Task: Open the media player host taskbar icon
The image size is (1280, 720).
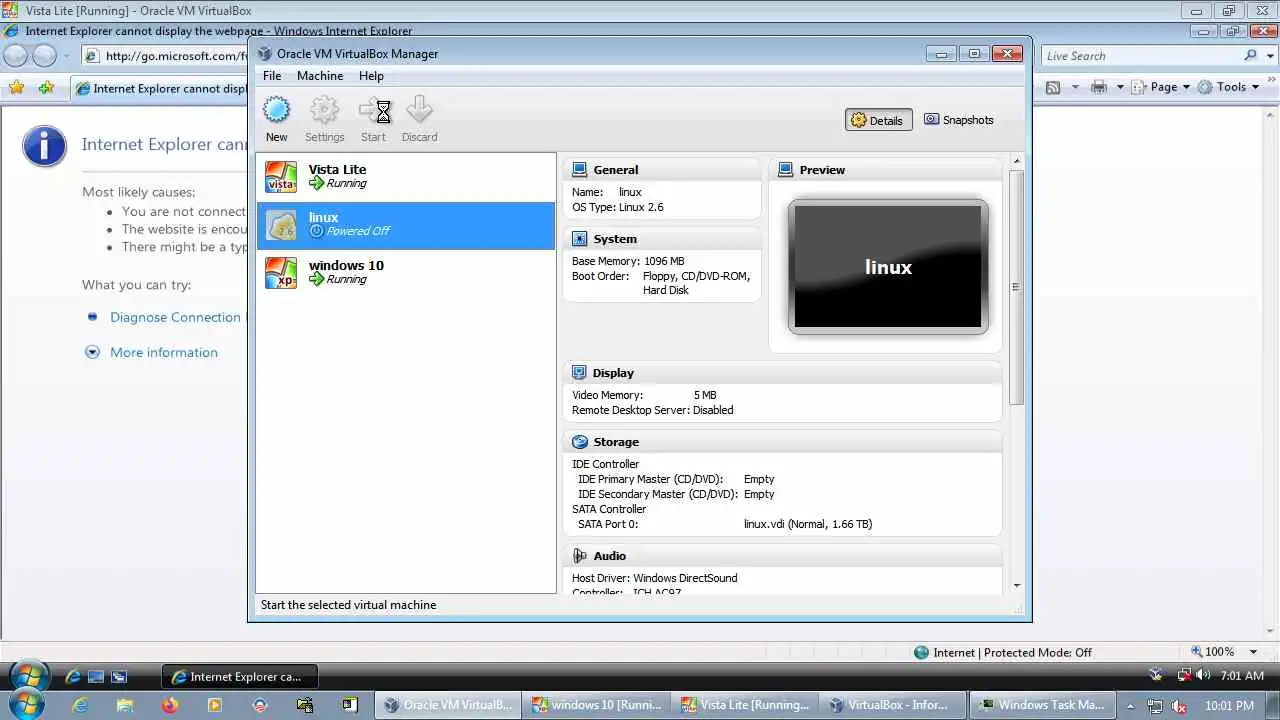Action: point(215,705)
